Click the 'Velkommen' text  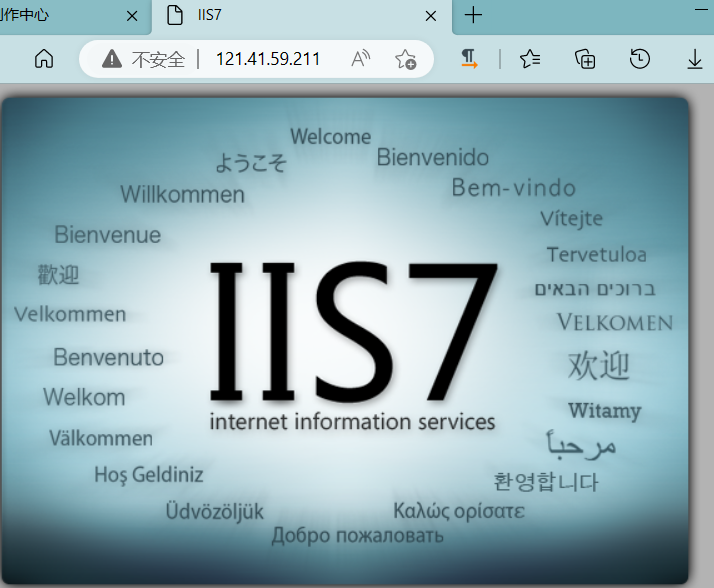70,314
